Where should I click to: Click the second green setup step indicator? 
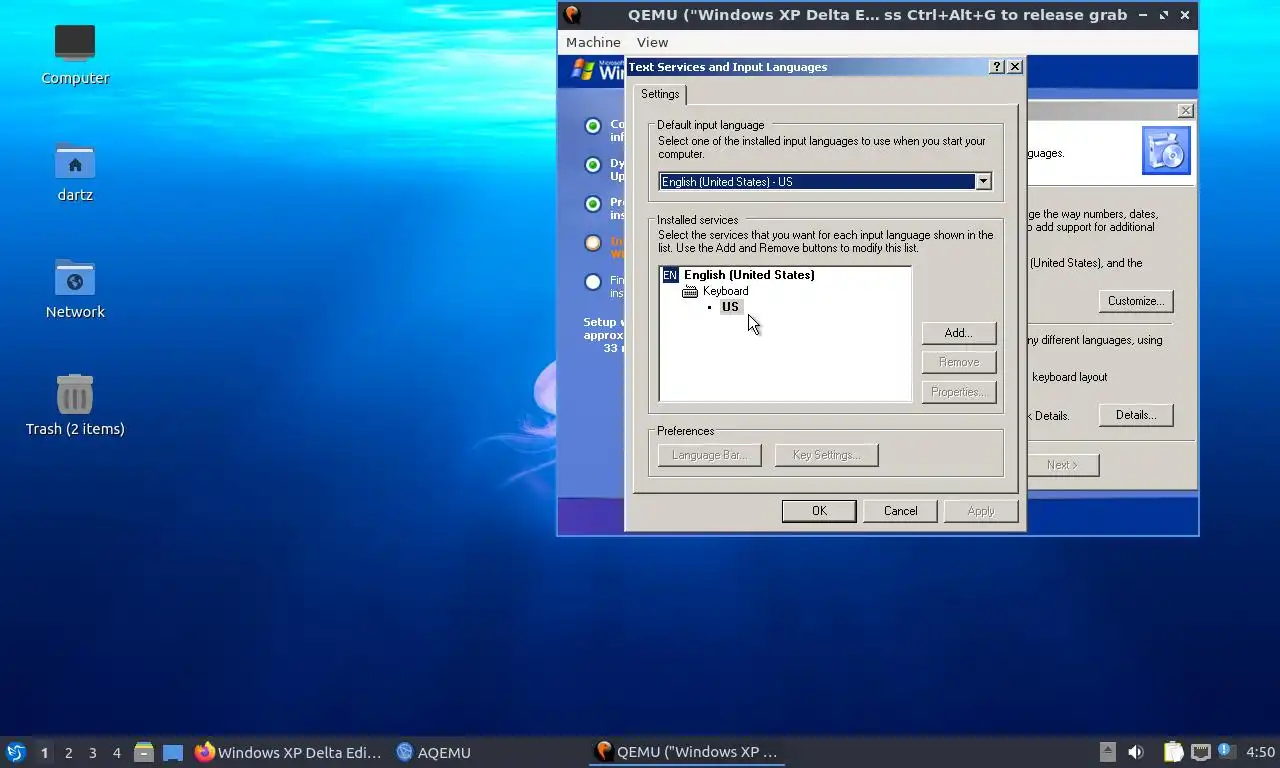pyautogui.click(x=593, y=165)
